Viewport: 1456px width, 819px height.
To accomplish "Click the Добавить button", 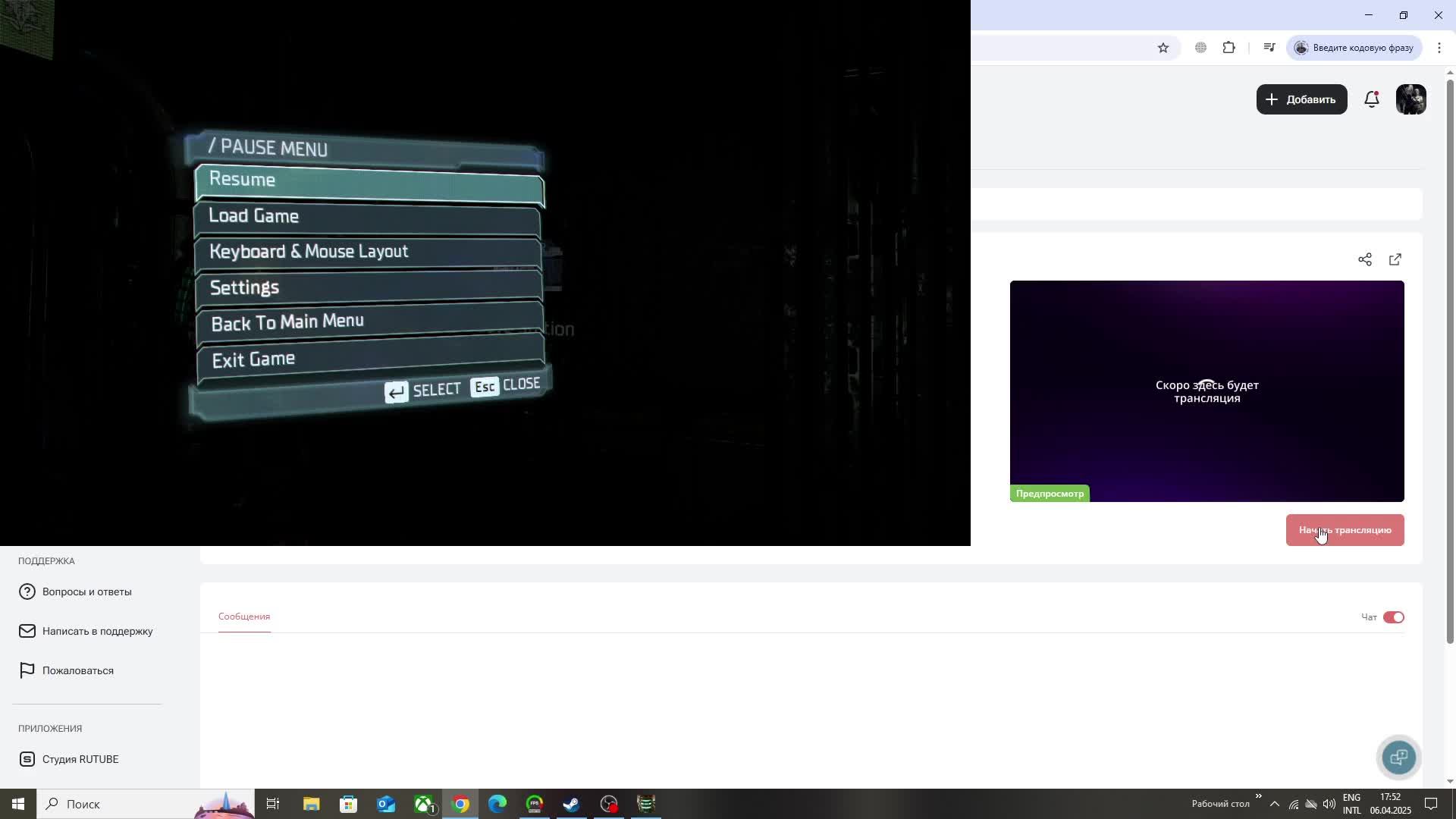I will pyautogui.click(x=1301, y=99).
